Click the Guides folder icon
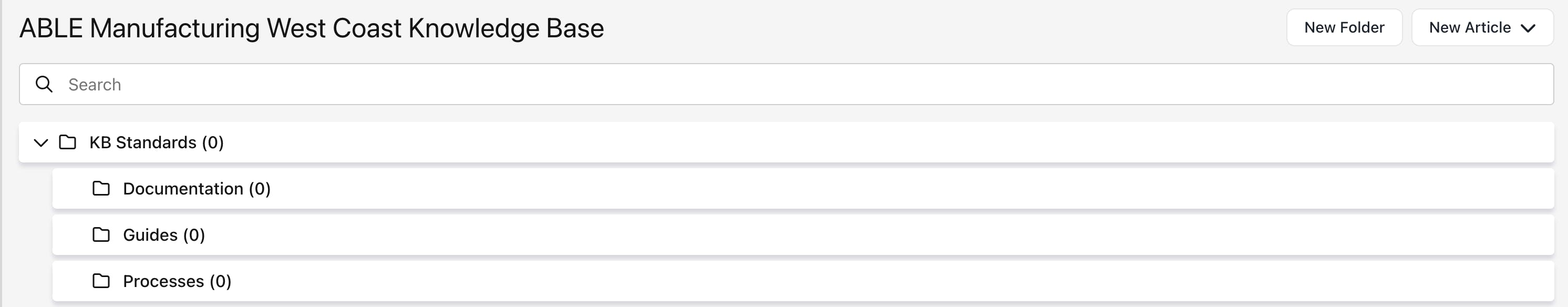Viewport: 1568px width, 307px height. [101, 235]
